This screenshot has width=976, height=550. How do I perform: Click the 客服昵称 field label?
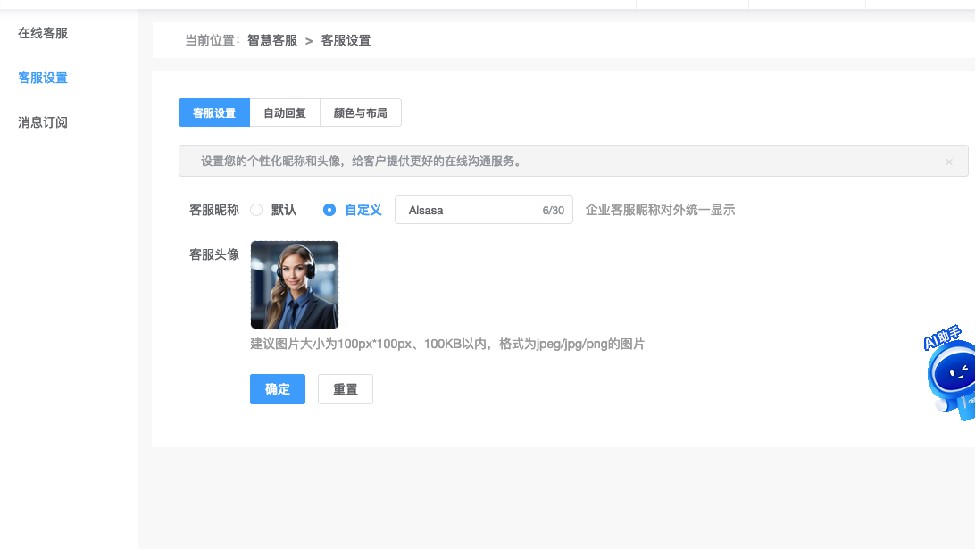[x=214, y=210]
